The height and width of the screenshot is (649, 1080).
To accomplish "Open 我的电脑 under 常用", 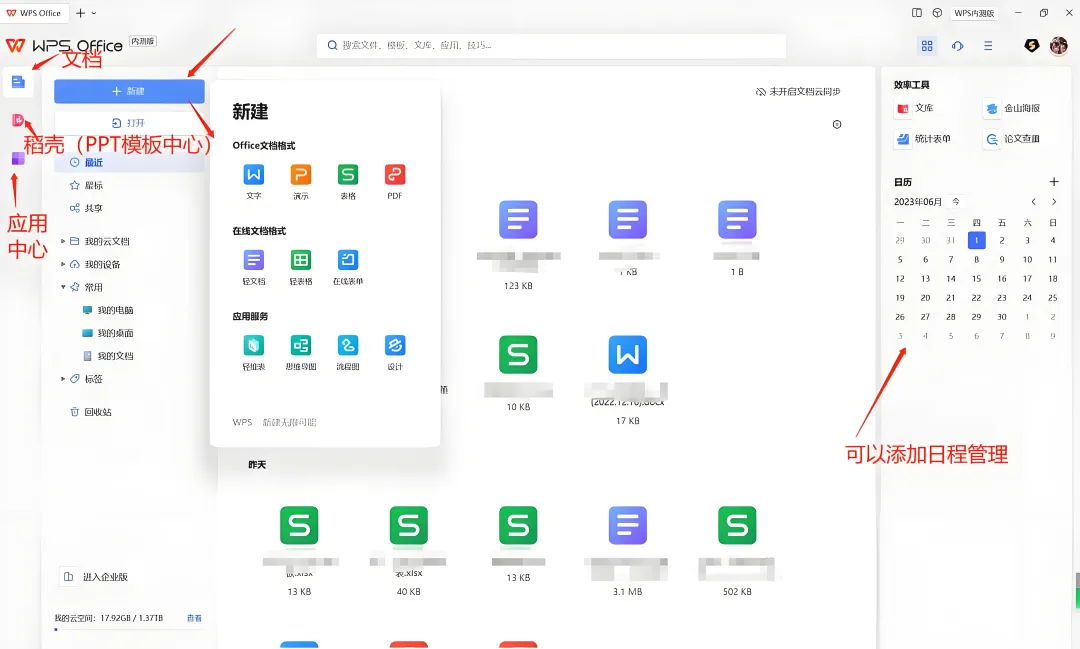I will pos(108,310).
